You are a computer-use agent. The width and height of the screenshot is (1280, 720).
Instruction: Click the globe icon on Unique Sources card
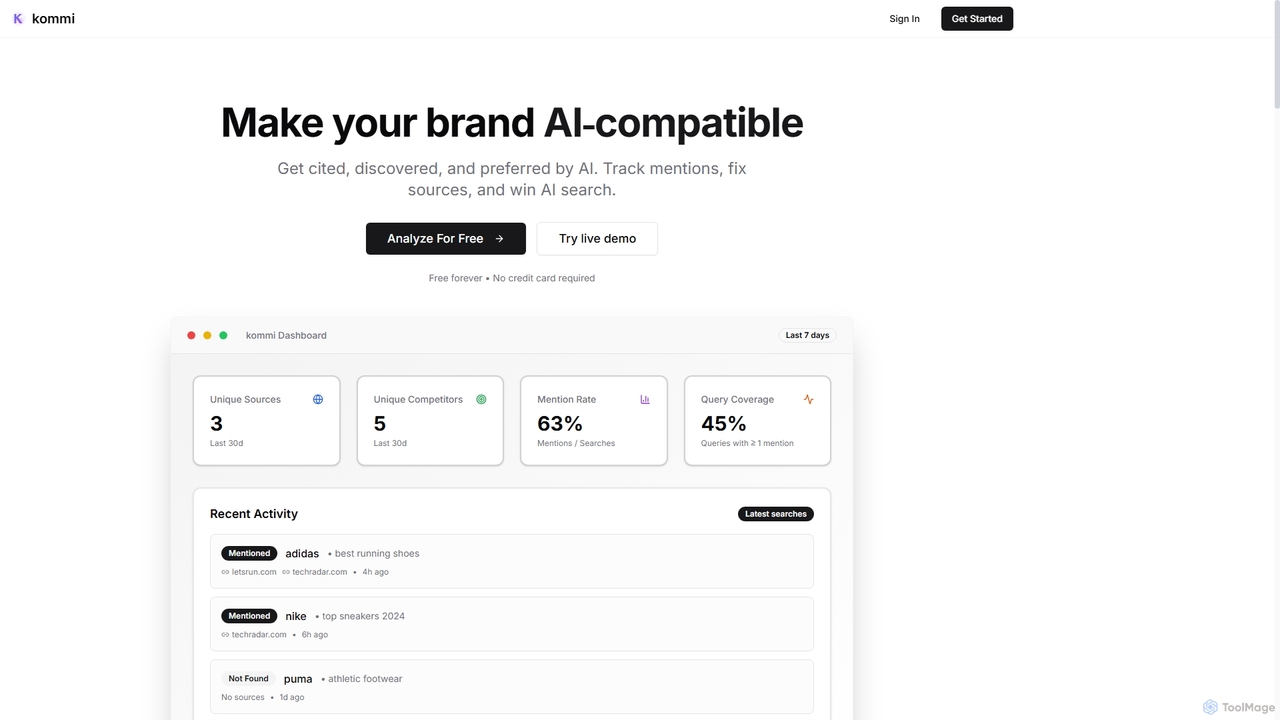[x=318, y=399]
